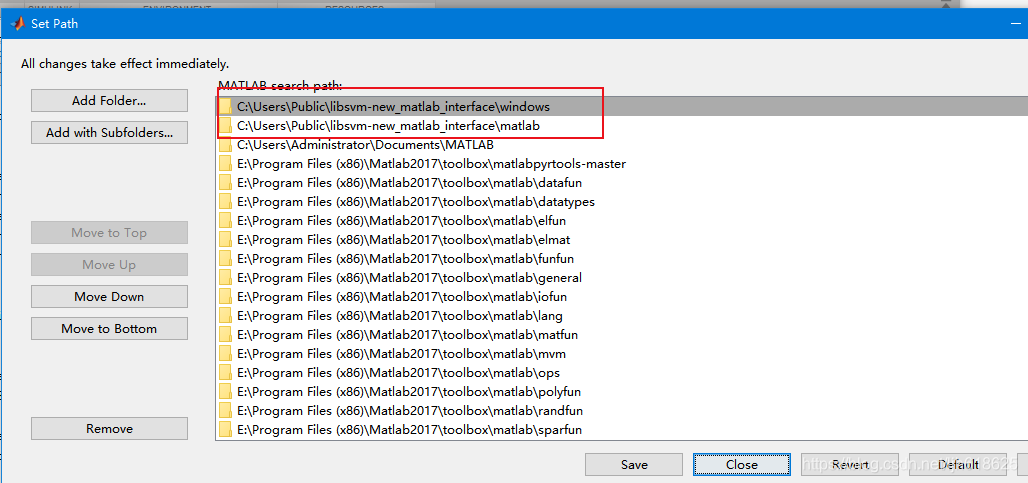Select toolbox\matlabpyrtools-master path entry
This screenshot has height=483, width=1028.
click(621, 163)
